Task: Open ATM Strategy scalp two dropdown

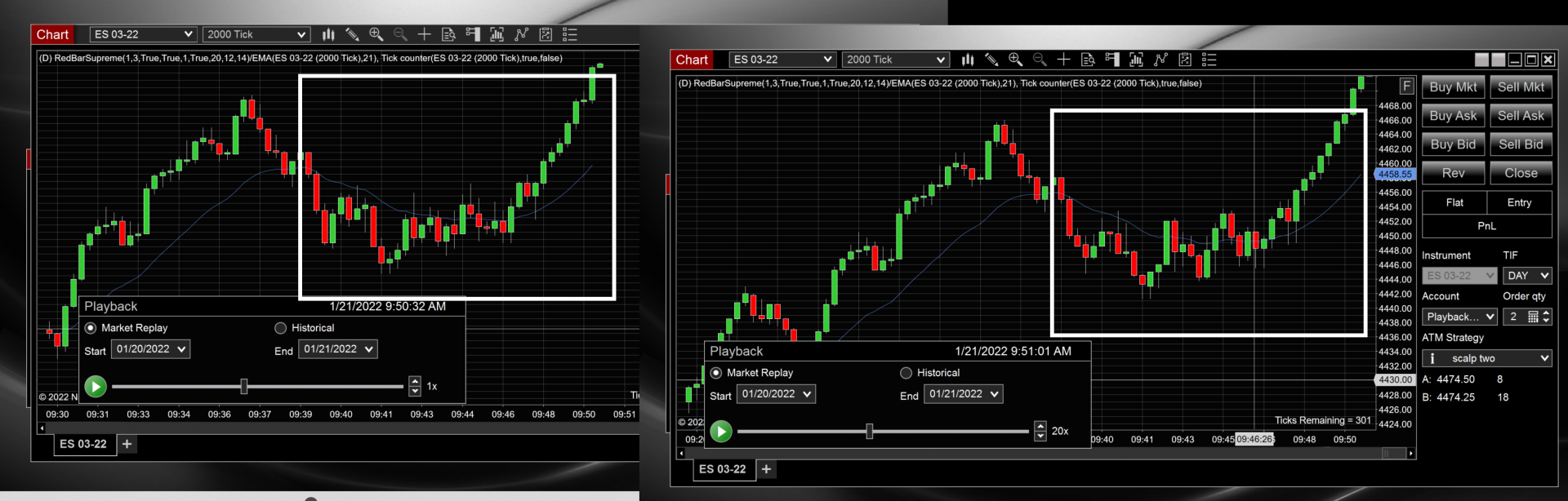Action: (1487, 358)
